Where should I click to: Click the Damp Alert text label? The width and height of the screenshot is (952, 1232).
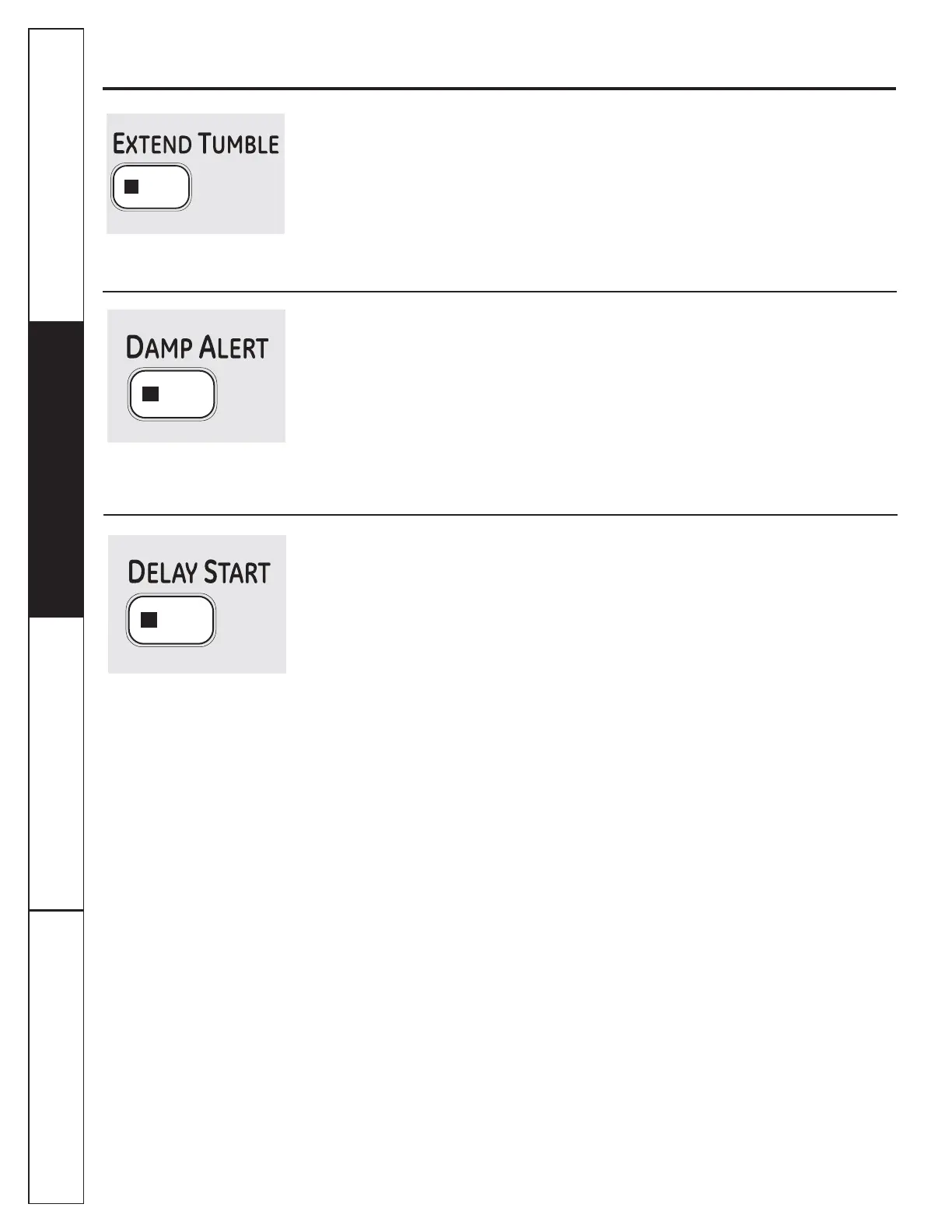[x=197, y=348]
